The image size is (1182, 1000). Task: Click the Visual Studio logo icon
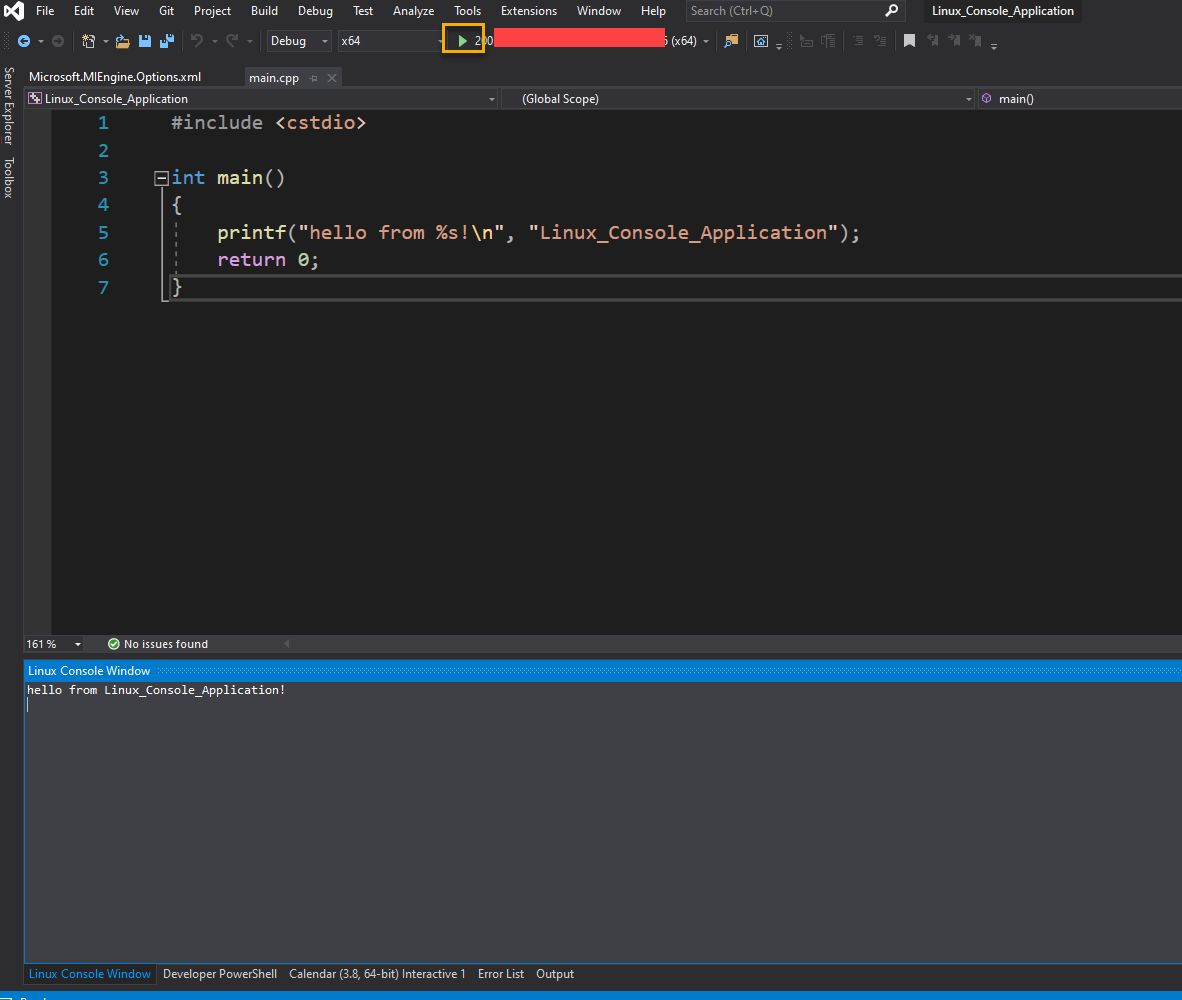click(14, 11)
